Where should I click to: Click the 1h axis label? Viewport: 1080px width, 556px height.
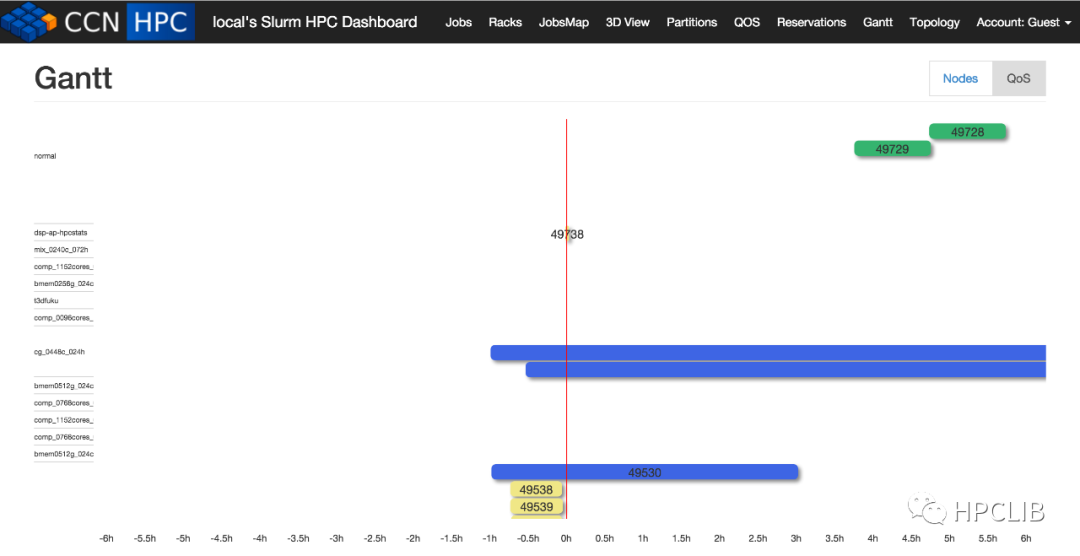(643, 538)
